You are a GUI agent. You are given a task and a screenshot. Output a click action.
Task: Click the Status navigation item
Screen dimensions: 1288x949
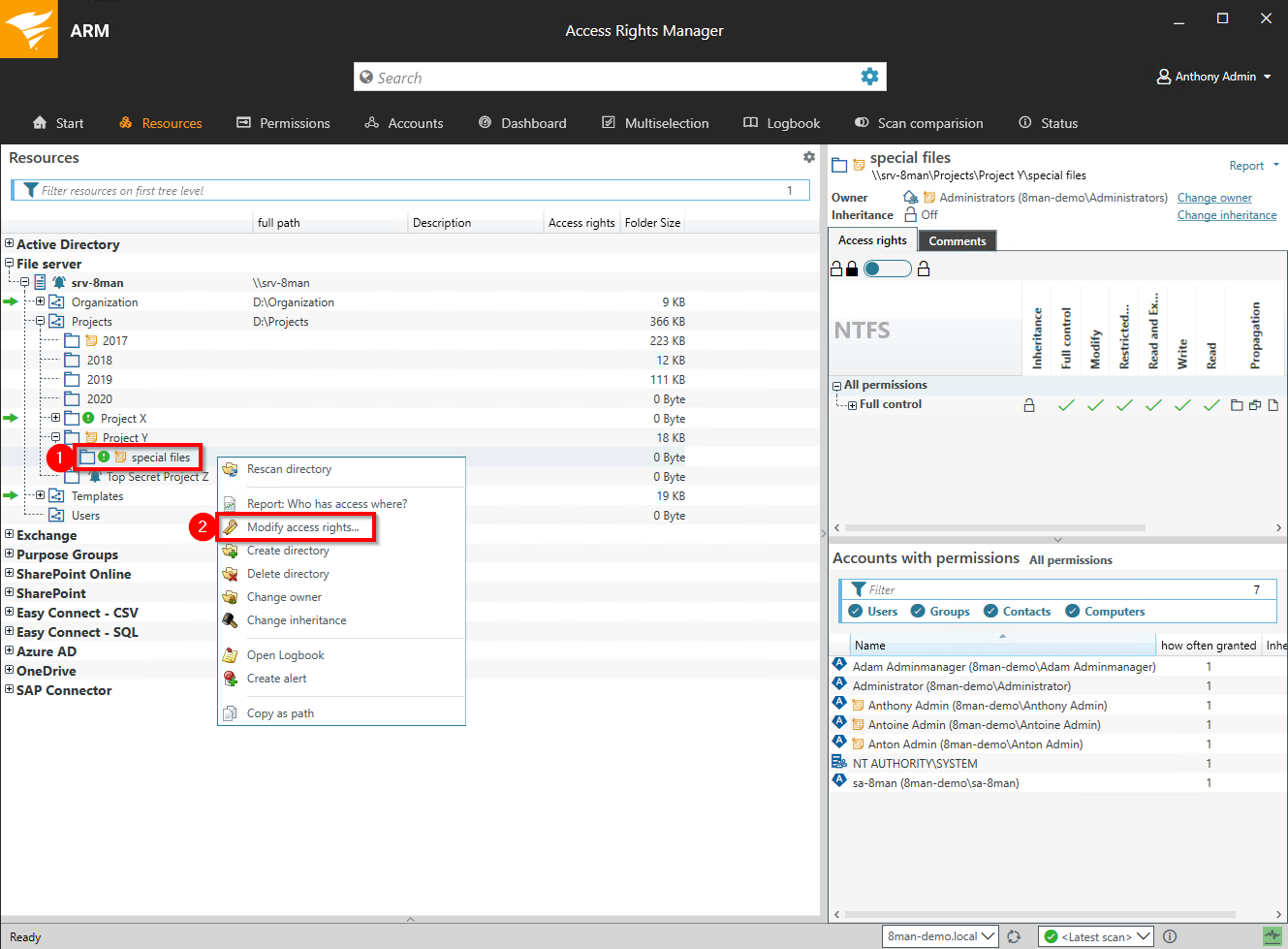pyautogui.click(x=1048, y=123)
